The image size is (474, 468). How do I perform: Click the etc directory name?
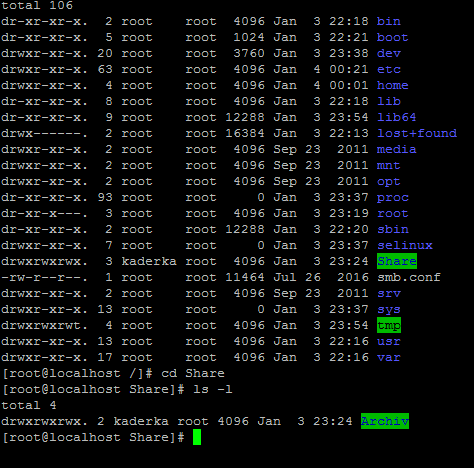point(389,69)
